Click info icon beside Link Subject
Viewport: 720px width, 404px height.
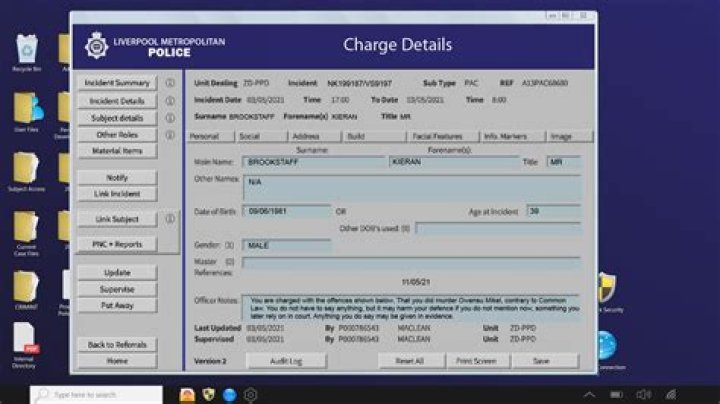tap(170, 218)
